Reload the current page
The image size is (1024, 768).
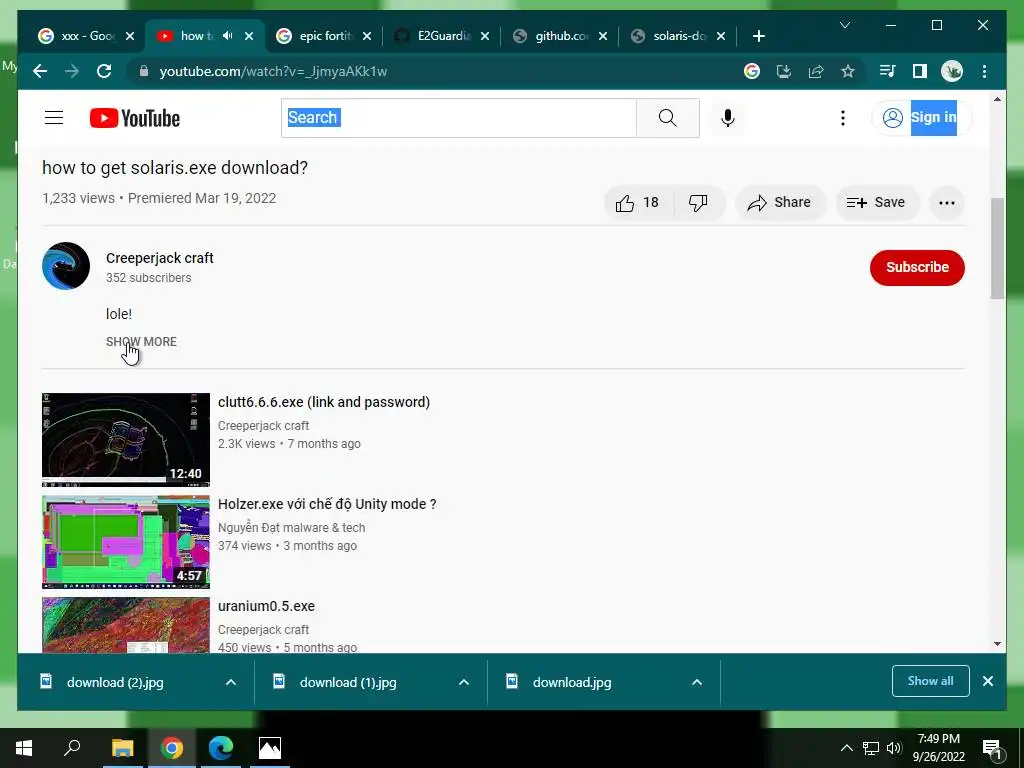click(x=104, y=71)
